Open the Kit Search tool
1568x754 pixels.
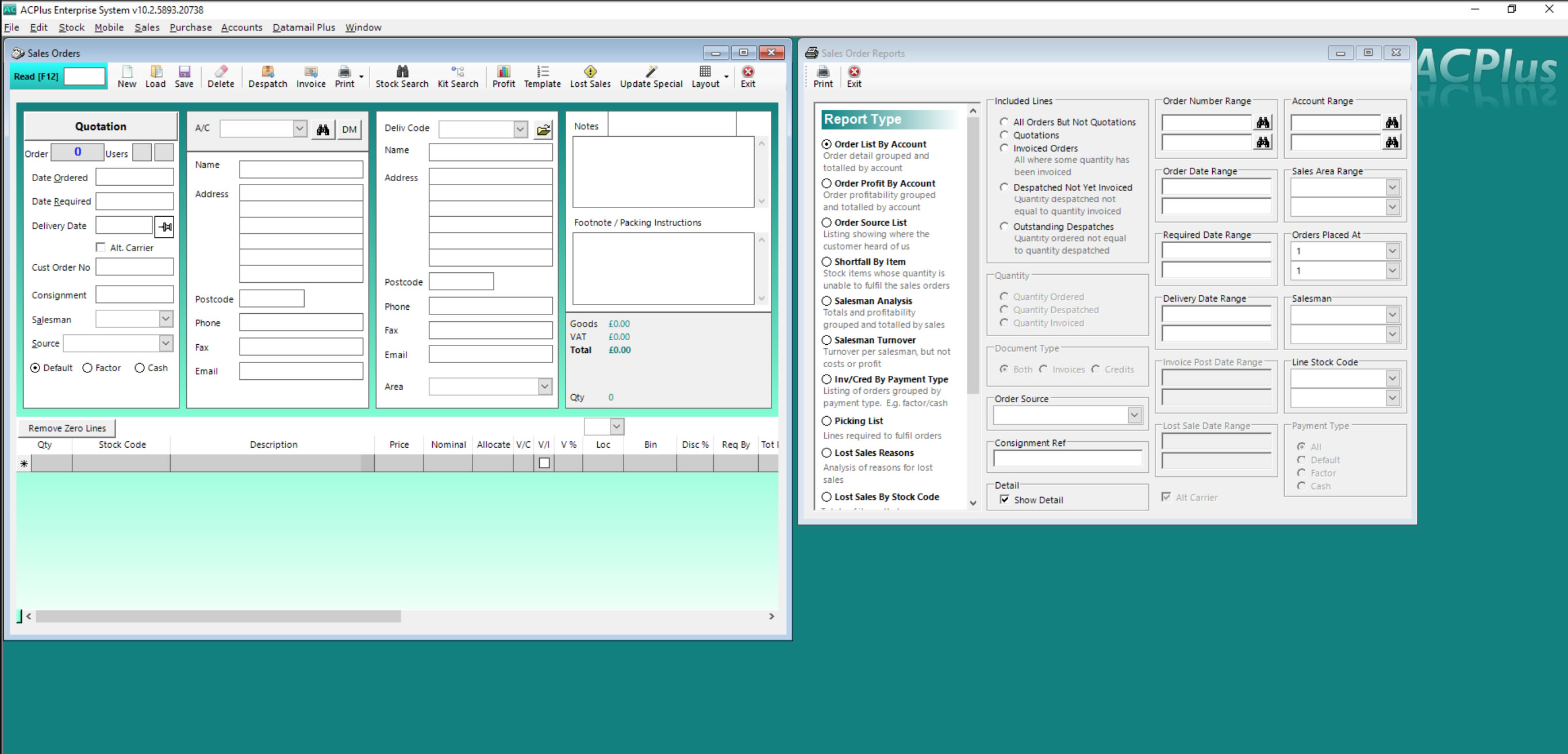point(458,76)
